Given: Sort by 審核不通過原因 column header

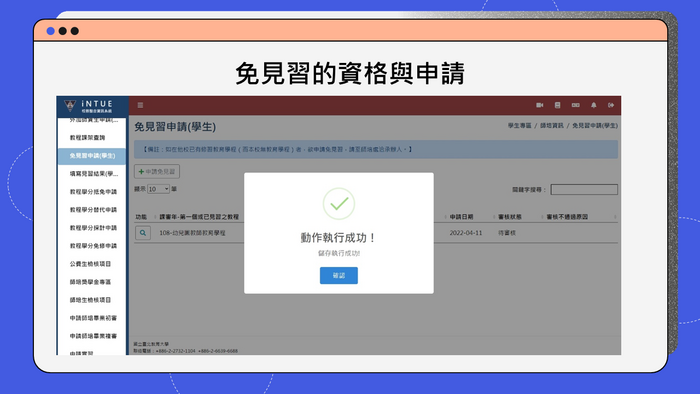Looking at the screenshot, I should (567, 217).
